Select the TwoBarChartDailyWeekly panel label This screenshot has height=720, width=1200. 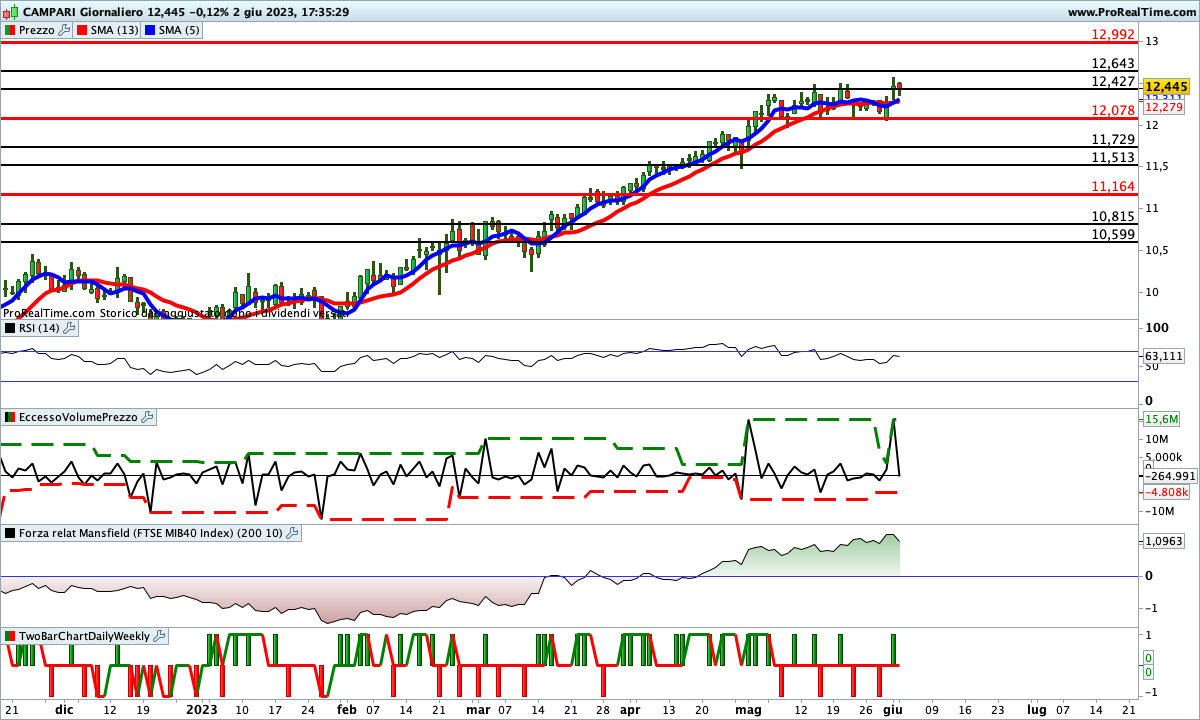(x=85, y=636)
